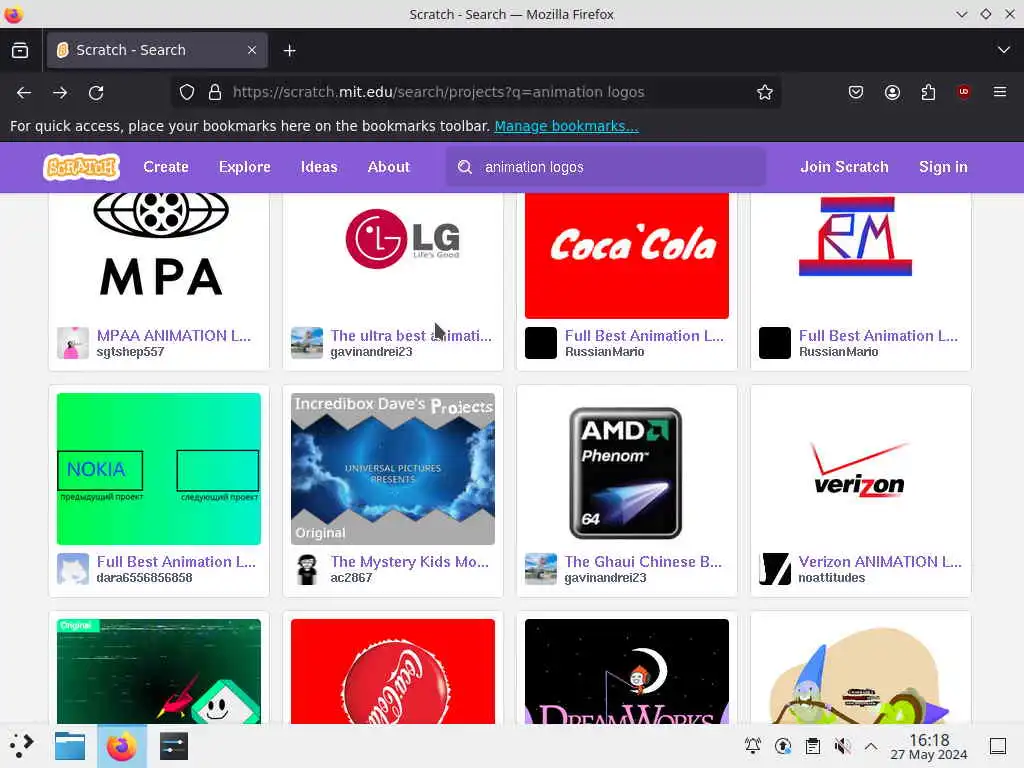Image resolution: width=1024 pixels, height=768 pixels.
Task: Open the Firefox View icon left of tabs
Action: coord(20,50)
